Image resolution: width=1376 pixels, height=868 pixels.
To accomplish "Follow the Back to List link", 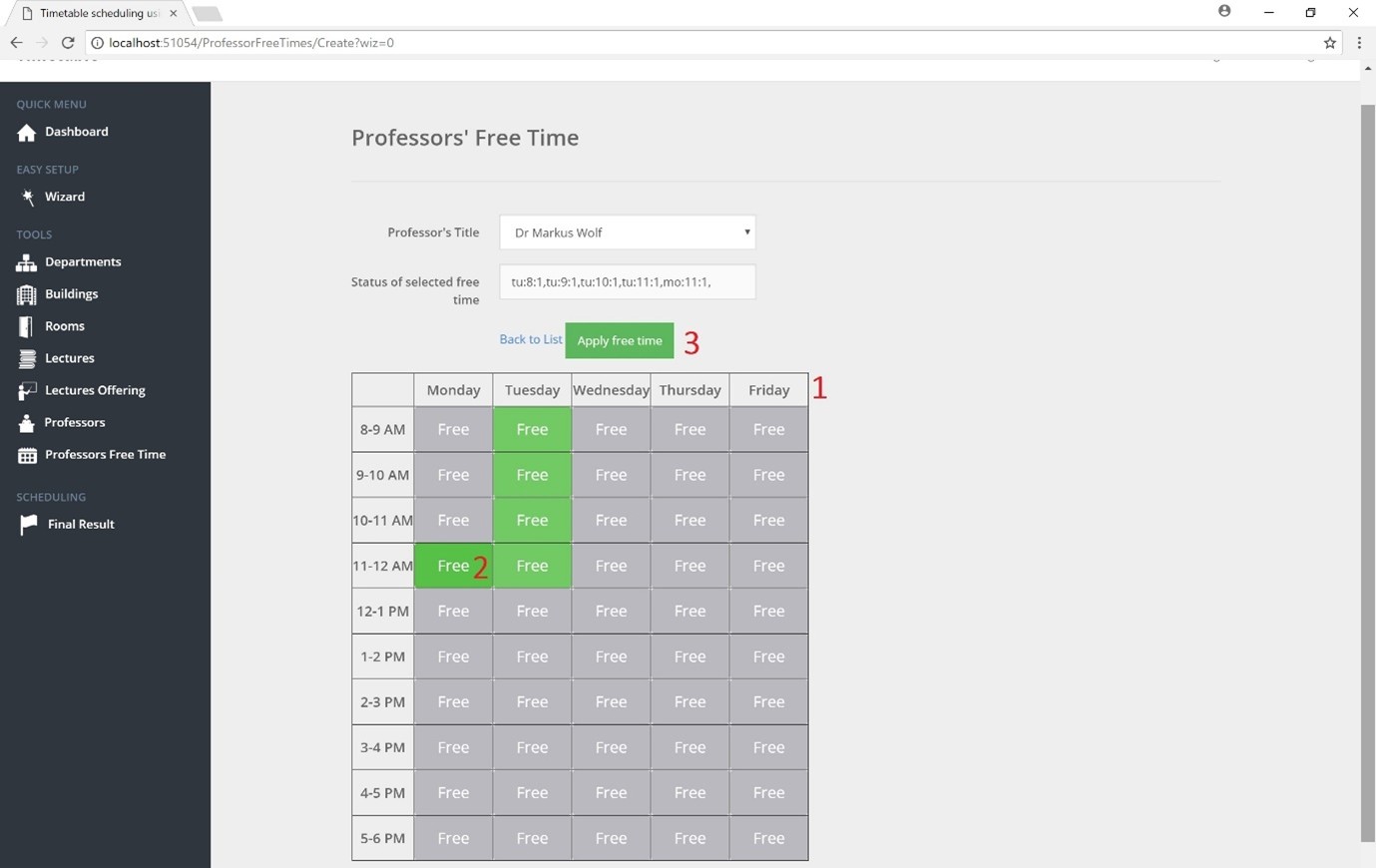I will click(x=530, y=340).
